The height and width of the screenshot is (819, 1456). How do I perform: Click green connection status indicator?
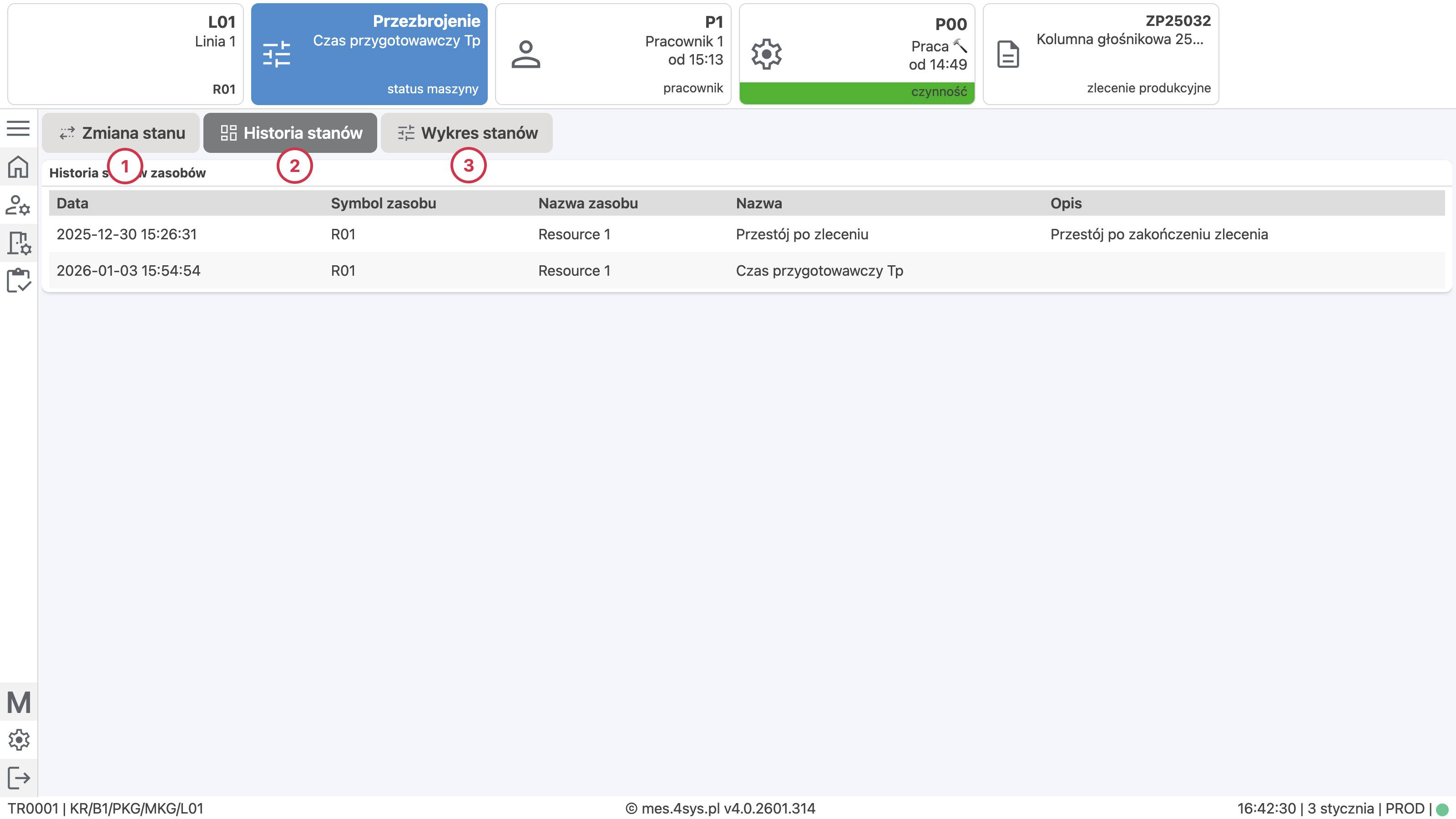point(1442,809)
